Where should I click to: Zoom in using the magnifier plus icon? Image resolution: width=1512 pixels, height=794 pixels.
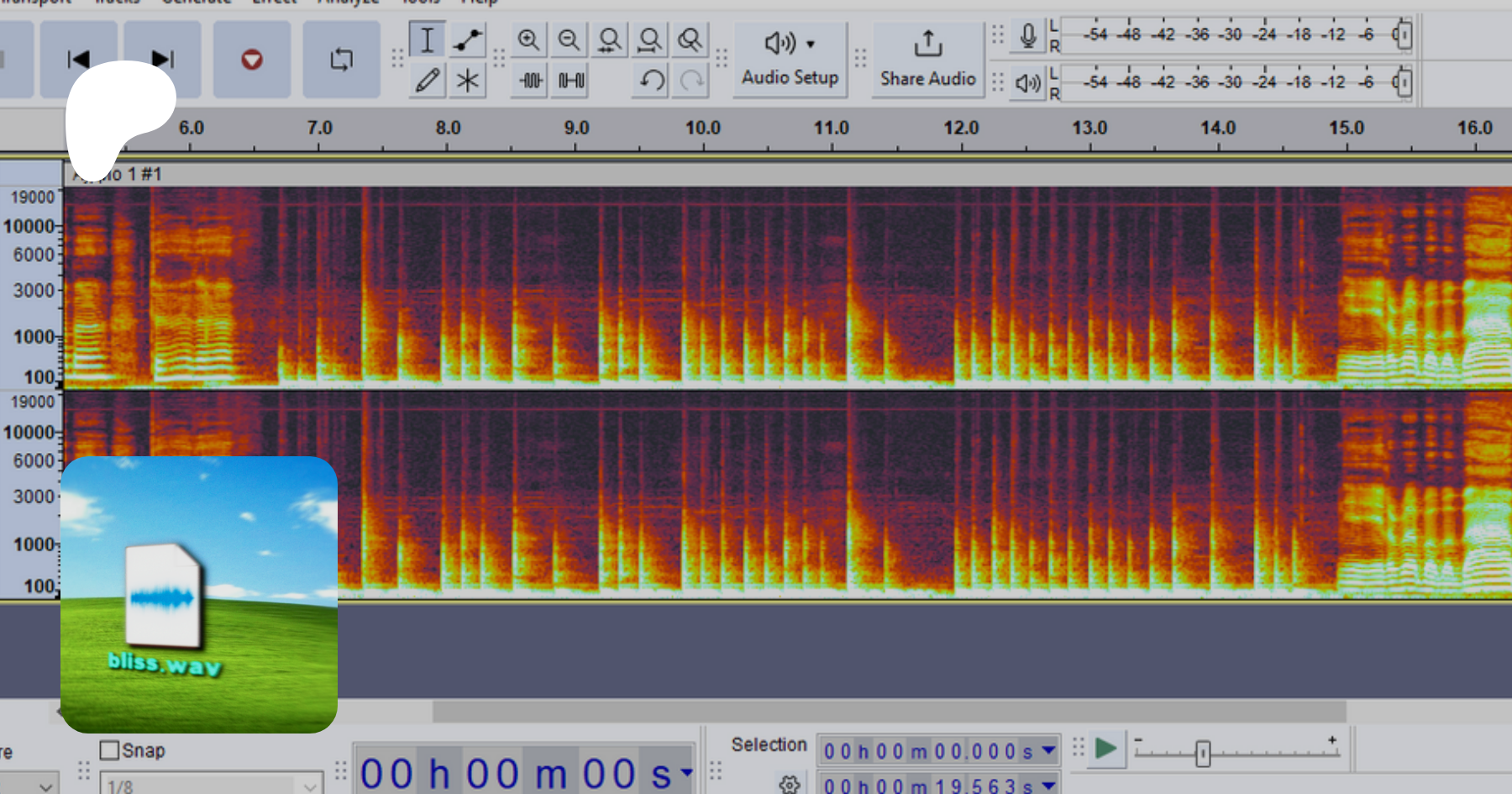tap(528, 40)
